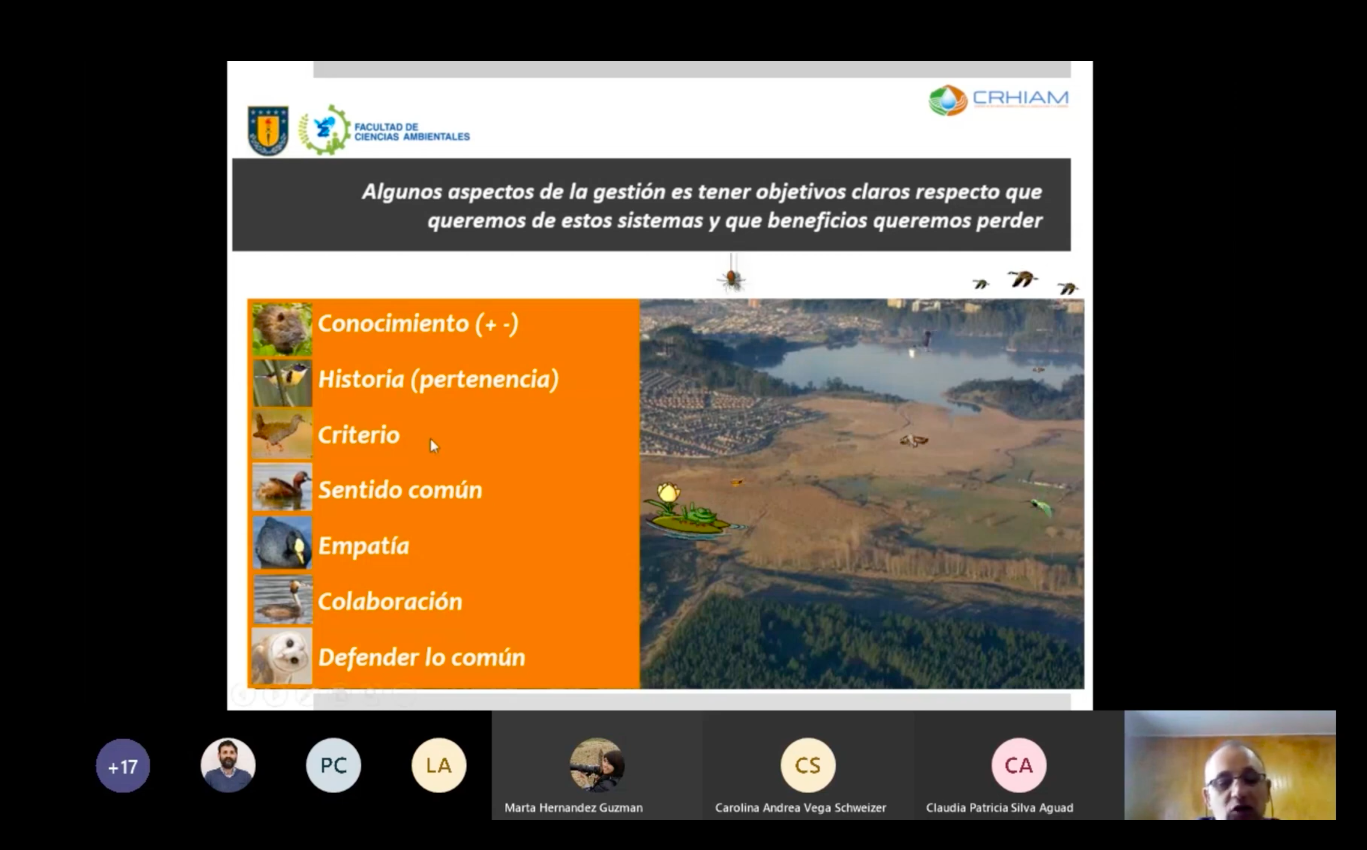Click the presenter's webcam video thumbnail

(1229, 765)
